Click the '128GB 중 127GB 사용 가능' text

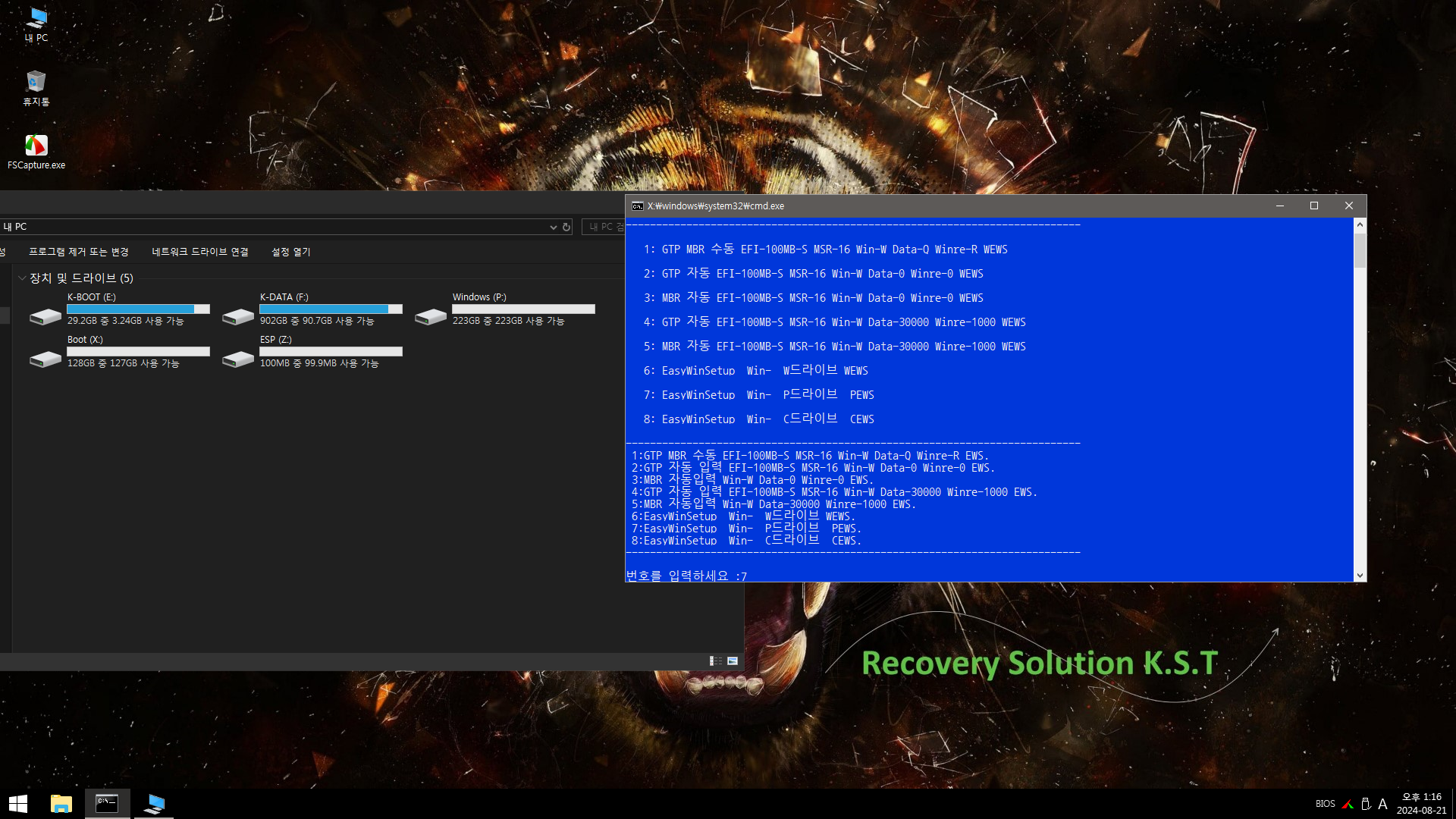pos(123,364)
